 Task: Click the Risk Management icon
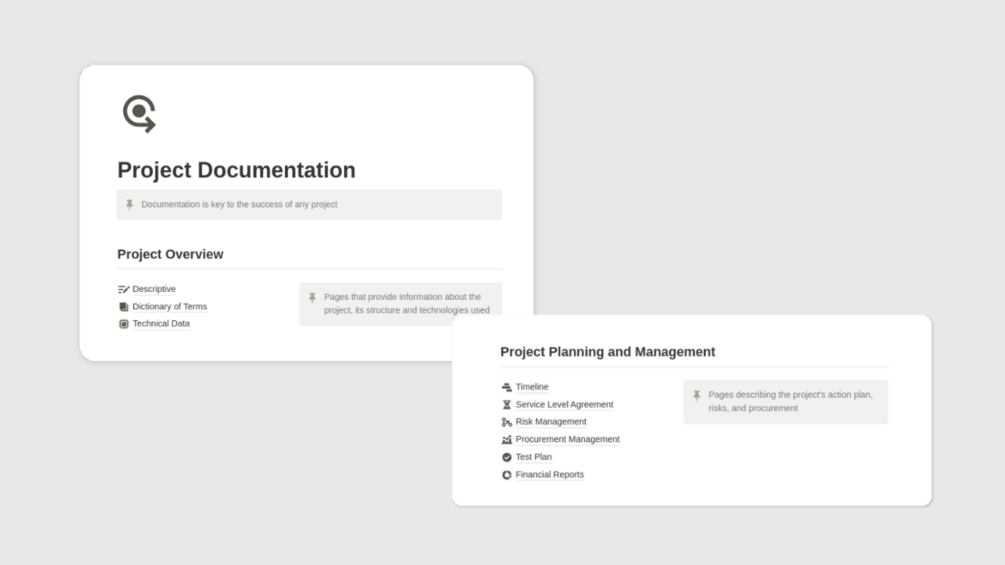(506, 422)
